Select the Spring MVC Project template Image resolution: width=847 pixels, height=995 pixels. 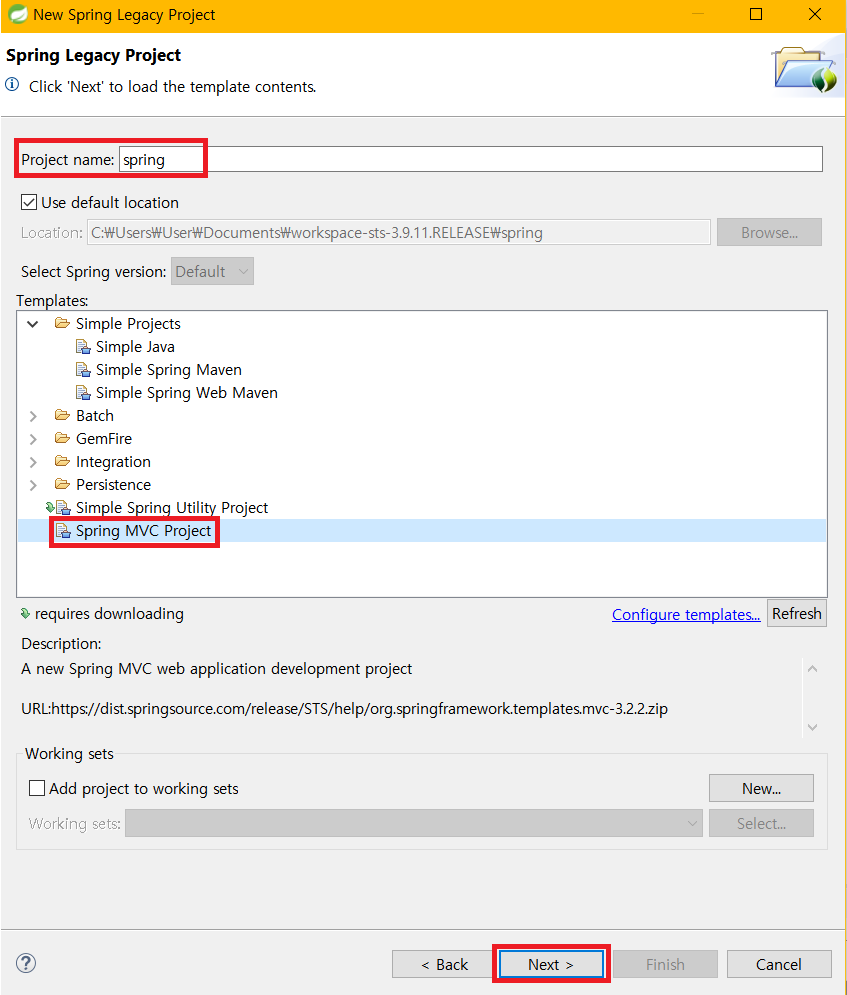click(x=143, y=530)
